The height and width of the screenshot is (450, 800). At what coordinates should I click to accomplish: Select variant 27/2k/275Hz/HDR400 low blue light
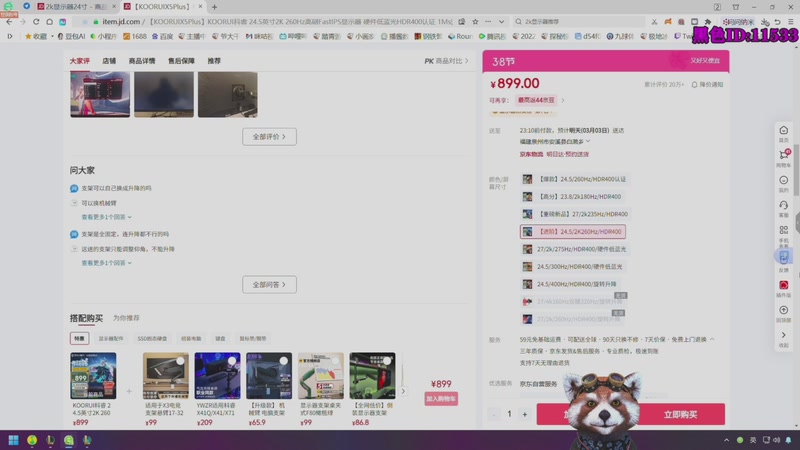[x=575, y=249]
